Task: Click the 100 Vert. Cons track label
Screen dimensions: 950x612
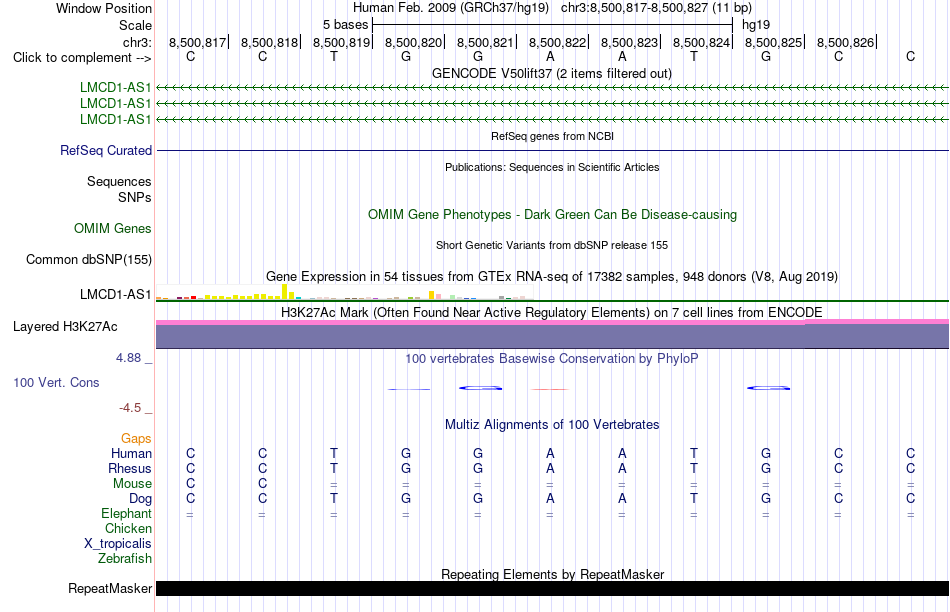Action: click(x=56, y=382)
